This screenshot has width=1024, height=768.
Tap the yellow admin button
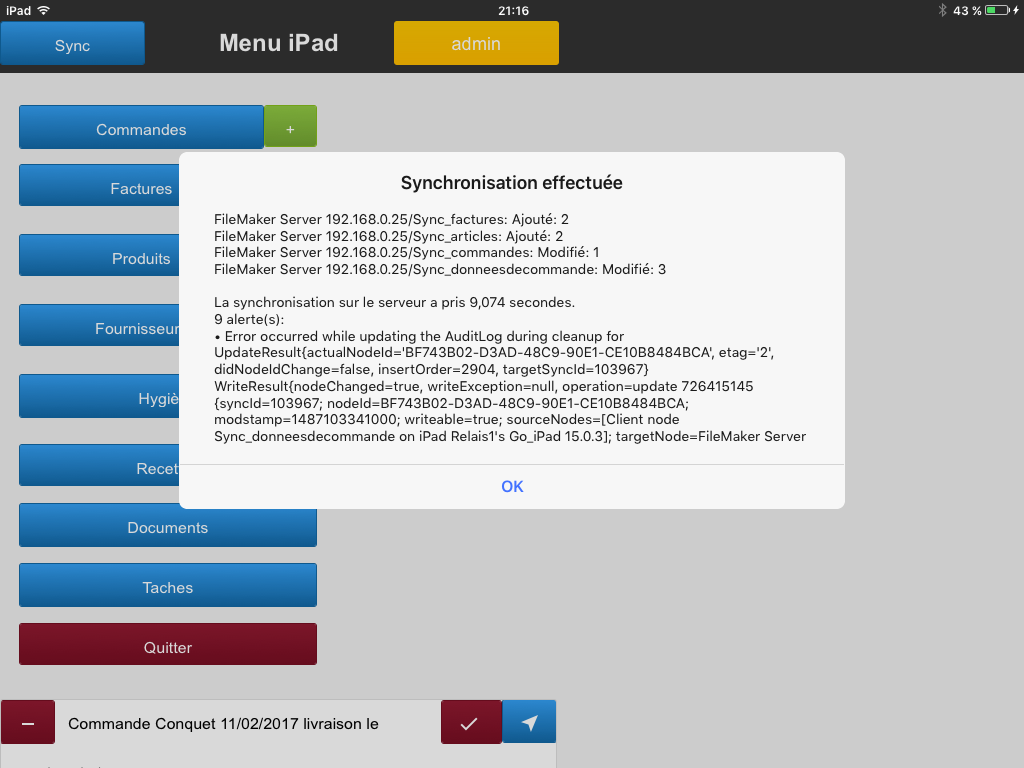coord(476,43)
